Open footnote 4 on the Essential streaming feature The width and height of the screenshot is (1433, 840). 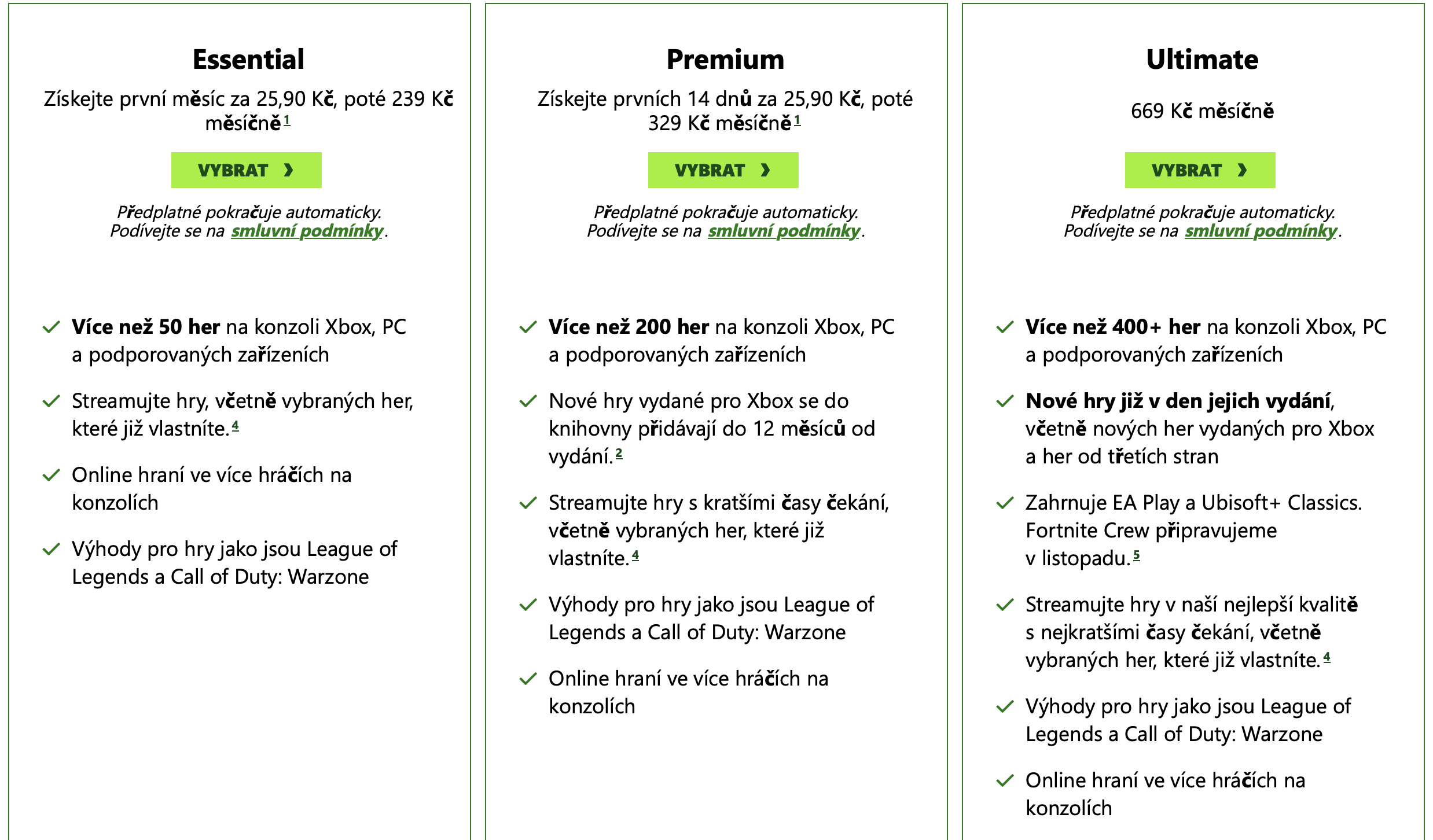tap(235, 426)
